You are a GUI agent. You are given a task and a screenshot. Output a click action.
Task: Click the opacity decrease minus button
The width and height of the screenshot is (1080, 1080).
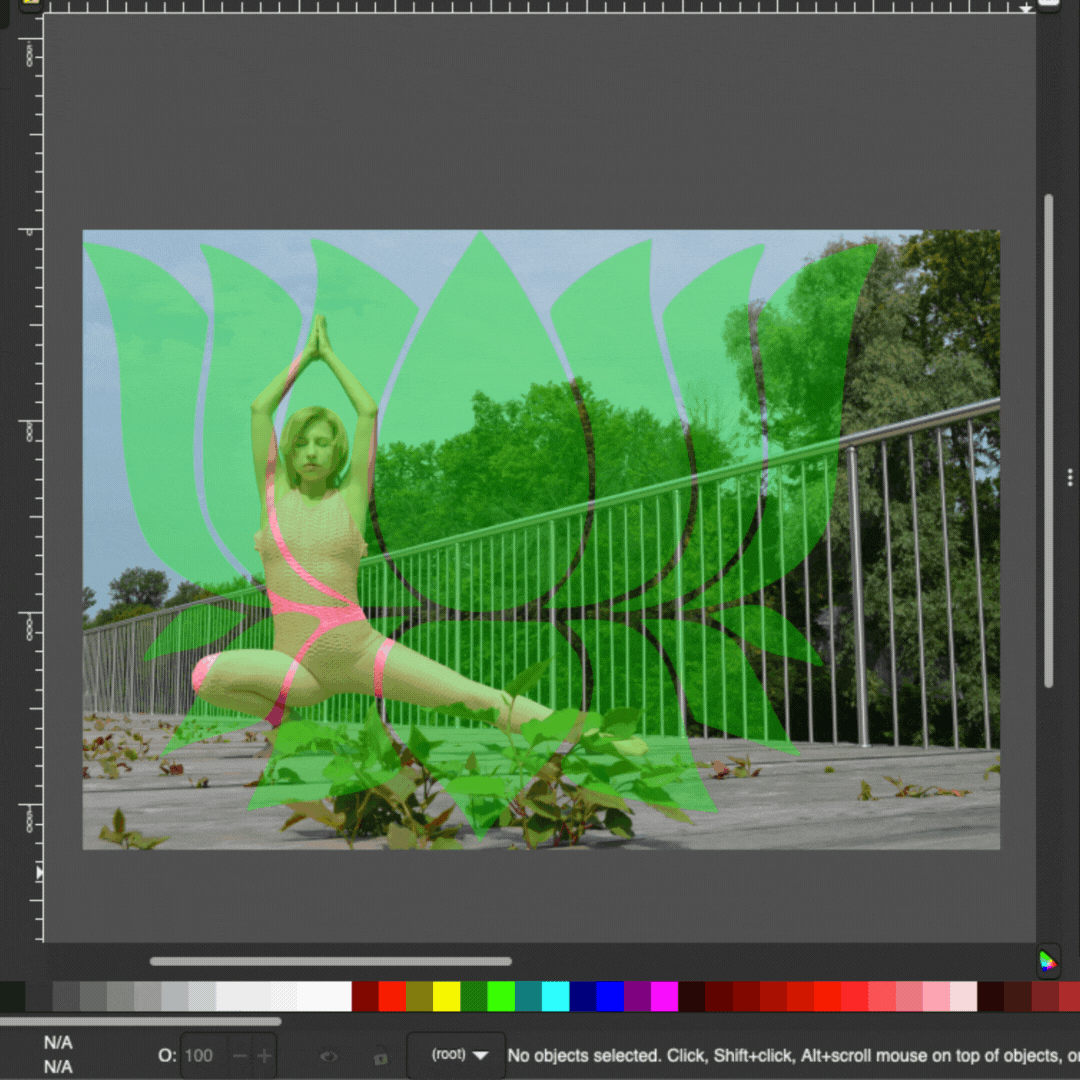point(239,1056)
